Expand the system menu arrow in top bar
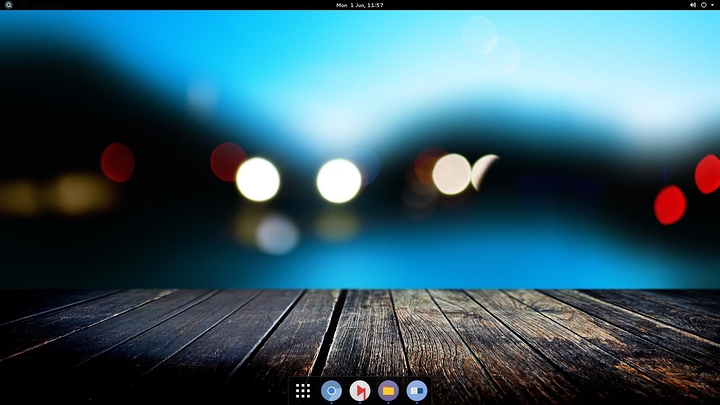Screen dimensions: 720x405 (712, 5)
